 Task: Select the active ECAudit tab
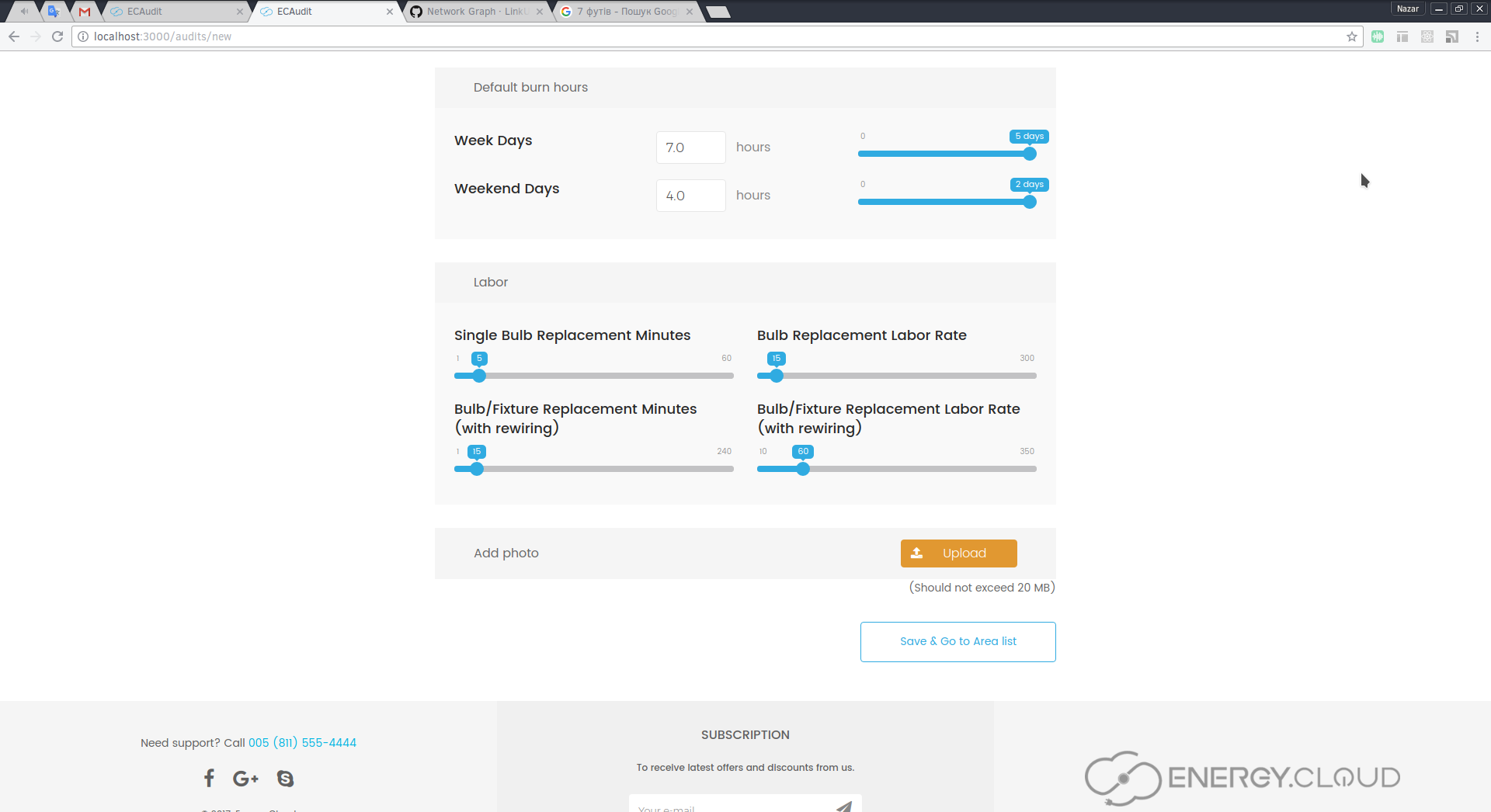click(x=324, y=12)
